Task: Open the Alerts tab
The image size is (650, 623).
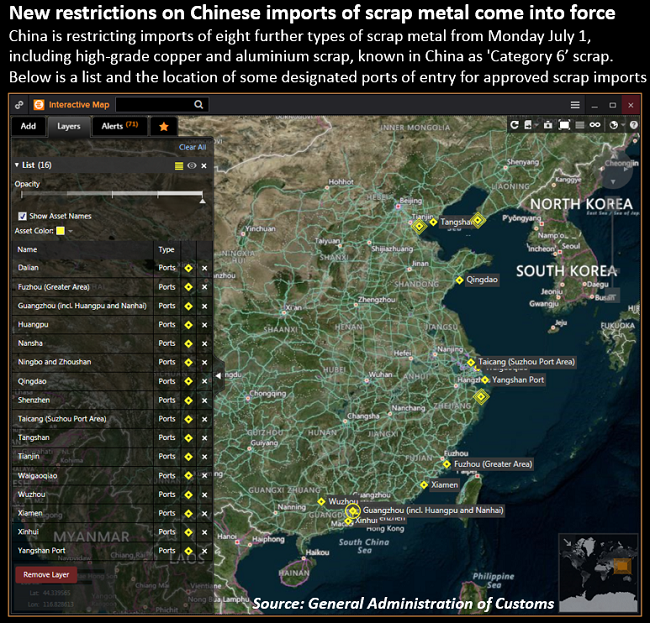Action: coord(118,126)
